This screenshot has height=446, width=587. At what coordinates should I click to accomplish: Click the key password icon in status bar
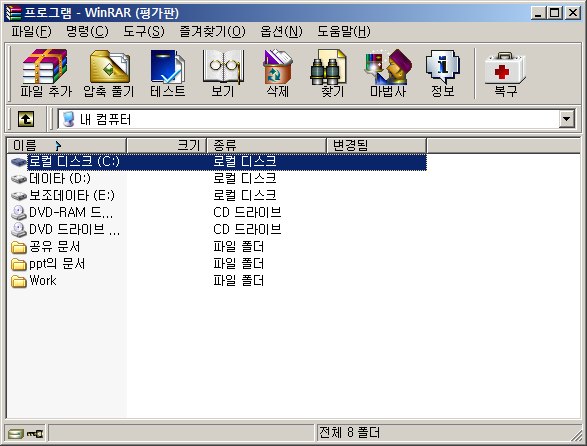tap(35, 434)
